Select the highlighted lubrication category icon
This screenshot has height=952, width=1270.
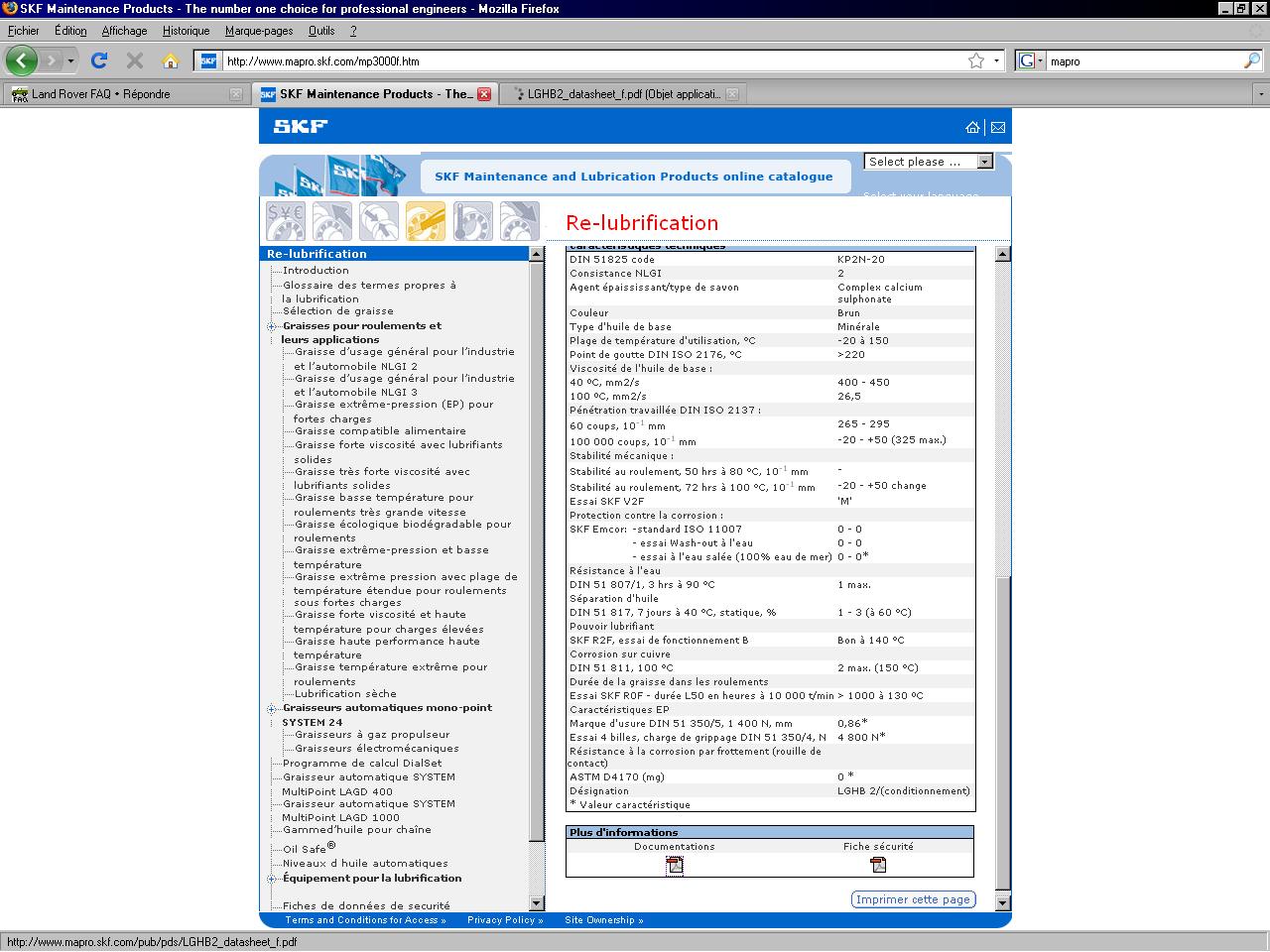point(426,221)
